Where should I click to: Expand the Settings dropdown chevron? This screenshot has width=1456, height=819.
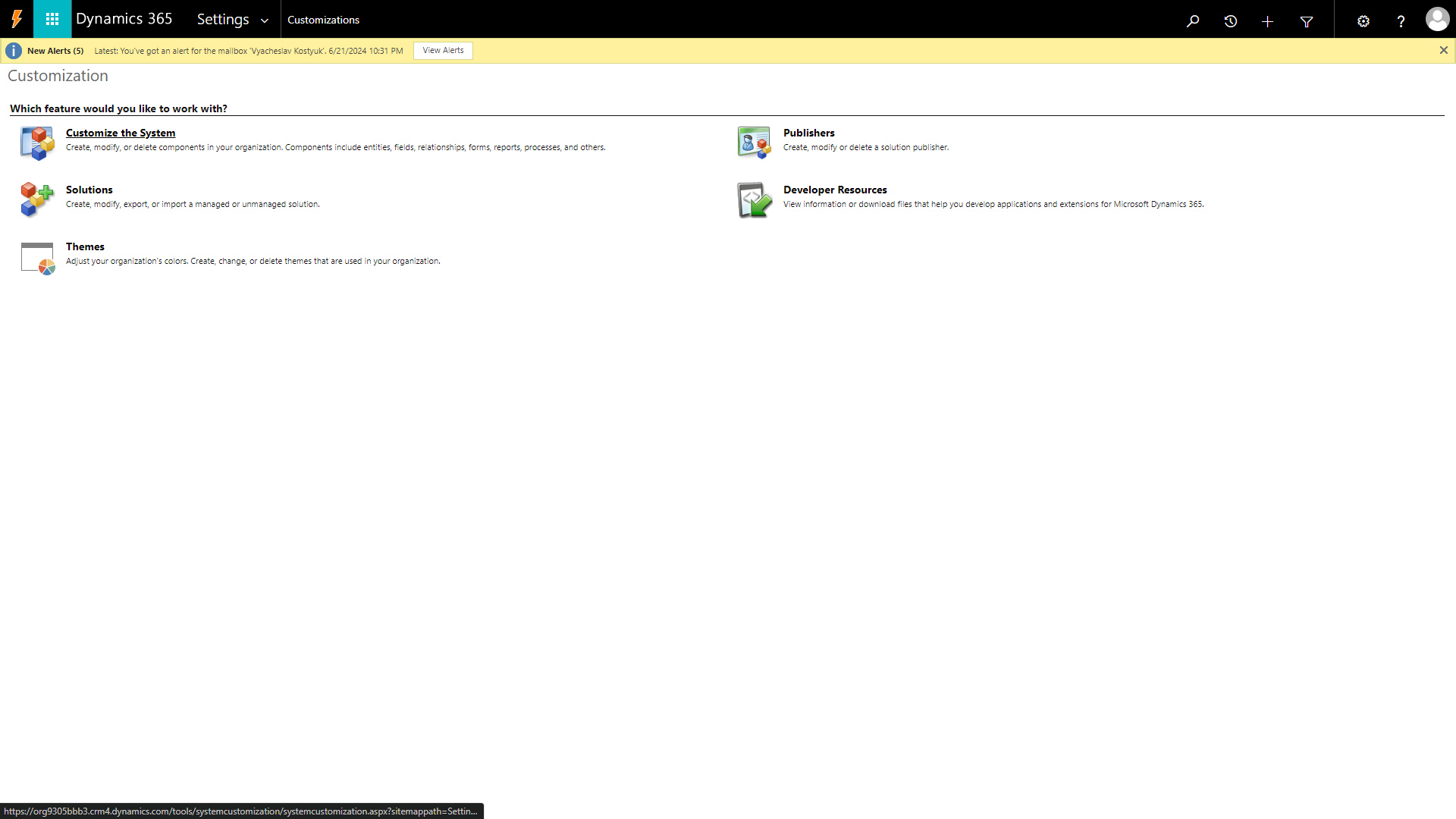tap(264, 20)
